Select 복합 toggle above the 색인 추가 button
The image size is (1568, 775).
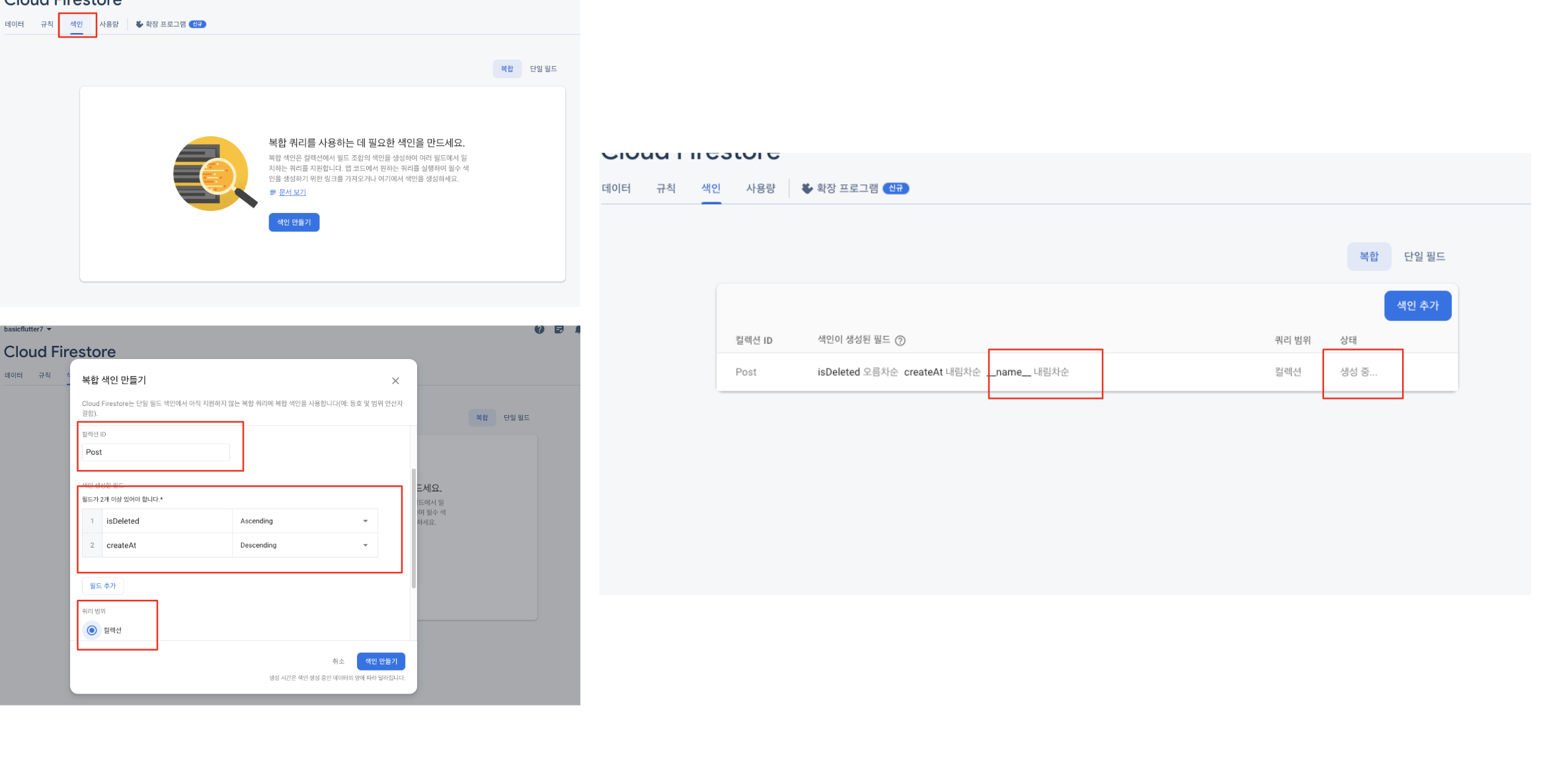tap(1368, 257)
